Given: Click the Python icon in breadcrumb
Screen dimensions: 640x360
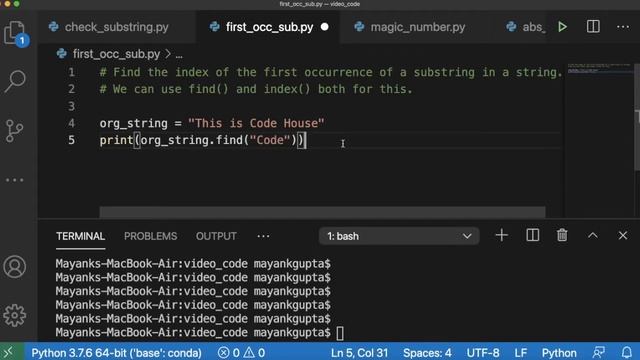Looking at the screenshot, I should click(x=62, y=54).
